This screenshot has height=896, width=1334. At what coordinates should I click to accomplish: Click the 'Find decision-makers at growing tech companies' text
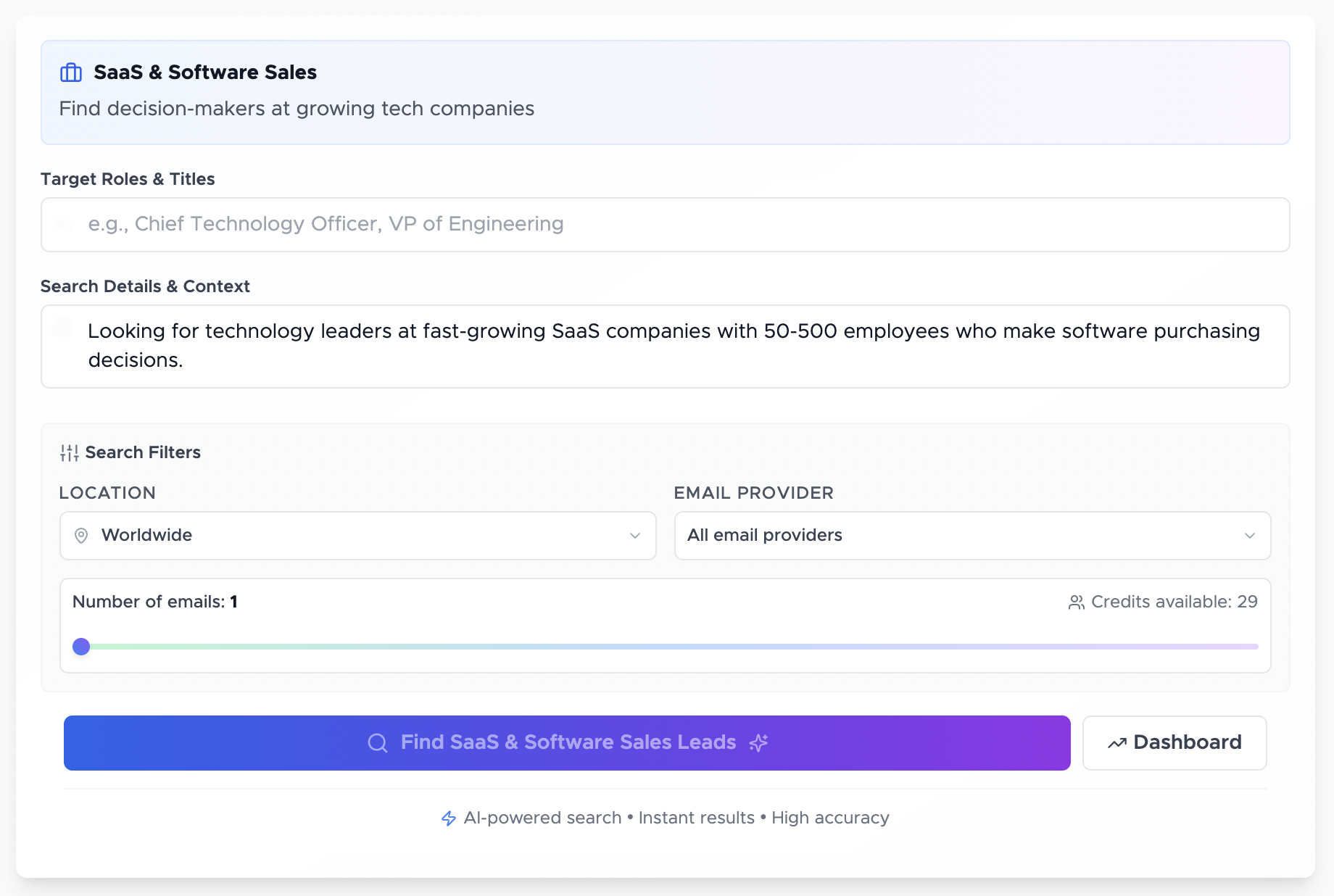297,109
